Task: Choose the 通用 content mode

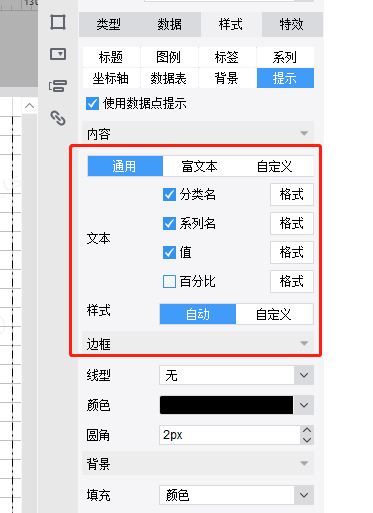Action: pyautogui.click(x=125, y=166)
